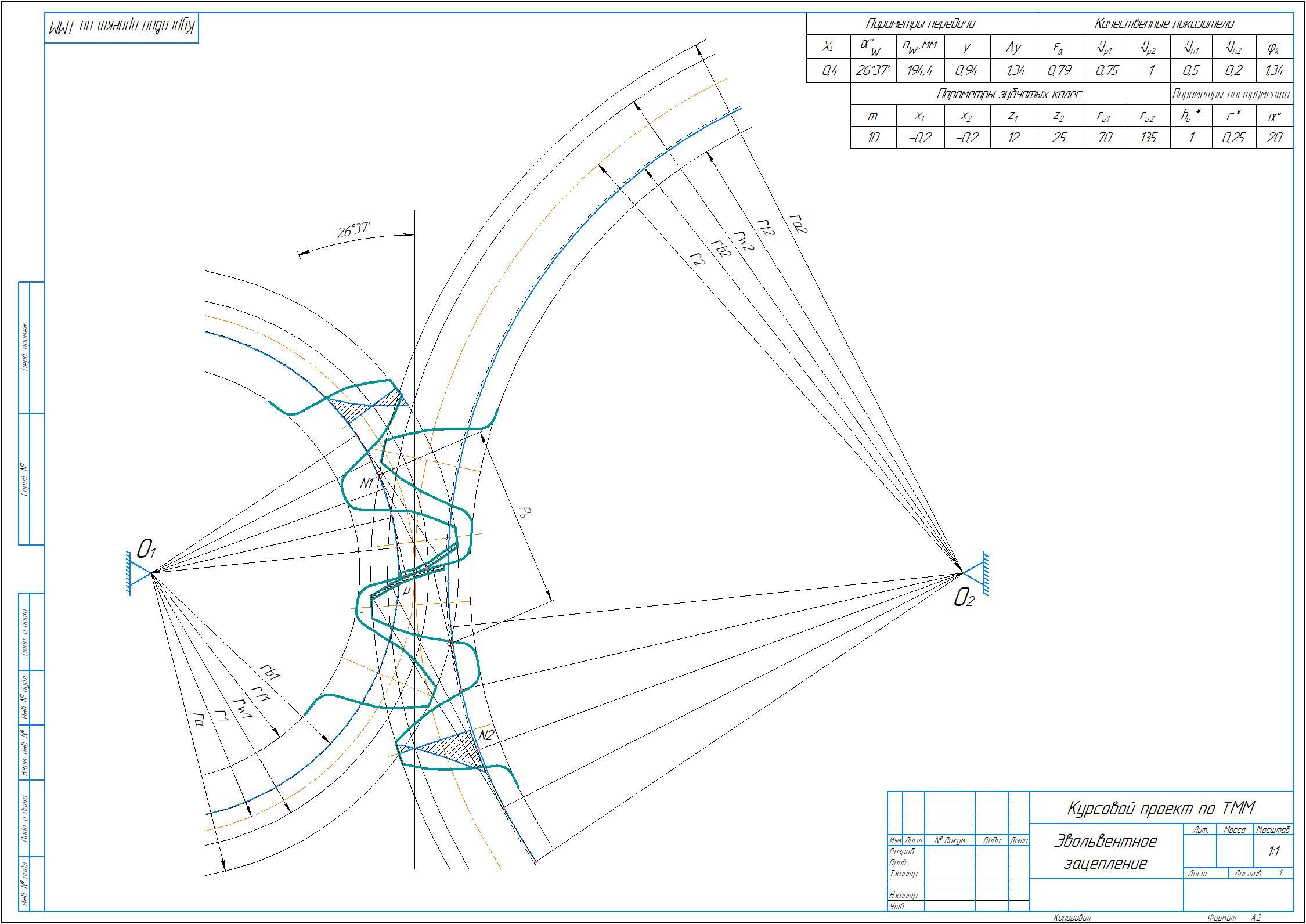Select the module m value 10 cell
This screenshot has height=924, width=1306.
872,138
